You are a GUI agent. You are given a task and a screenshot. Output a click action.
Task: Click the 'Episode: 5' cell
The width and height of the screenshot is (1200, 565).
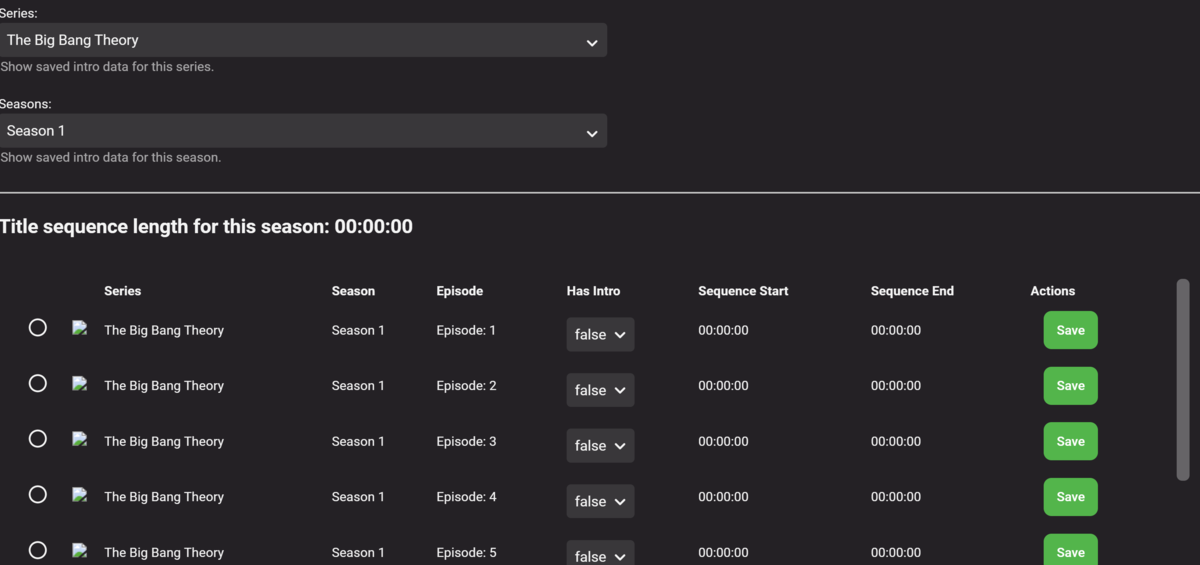tap(466, 552)
